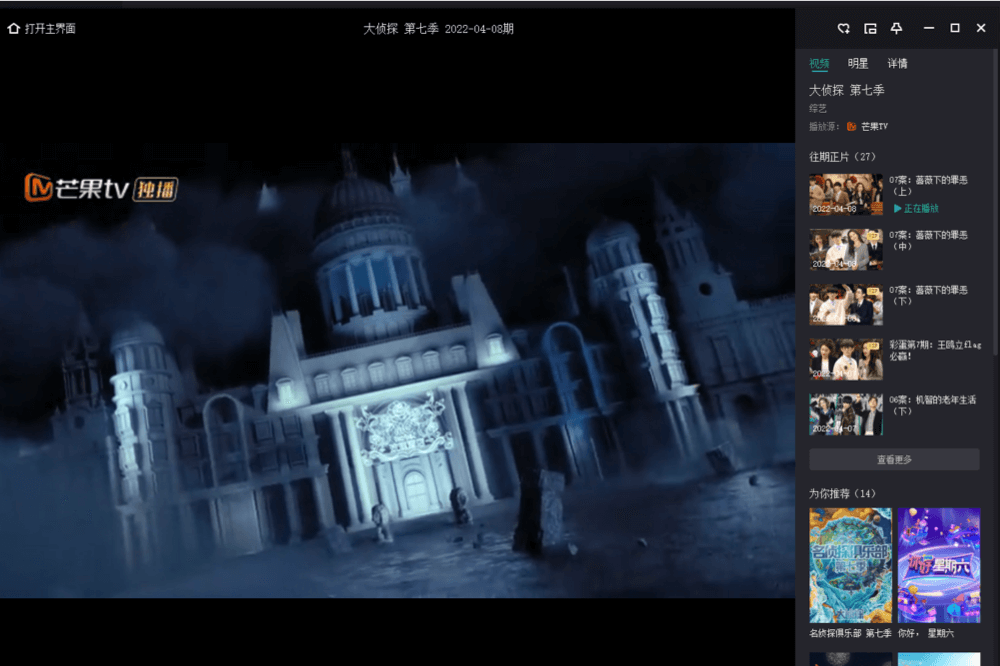Switch to mini window mode icon
Viewport: 1000px width, 666px height.
coord(870,28)
